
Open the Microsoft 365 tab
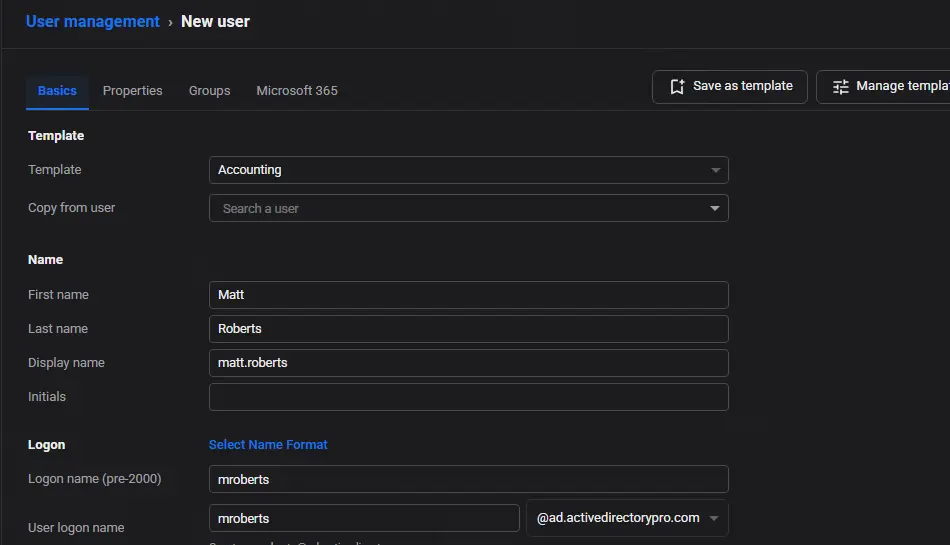[x=297, y=91]
